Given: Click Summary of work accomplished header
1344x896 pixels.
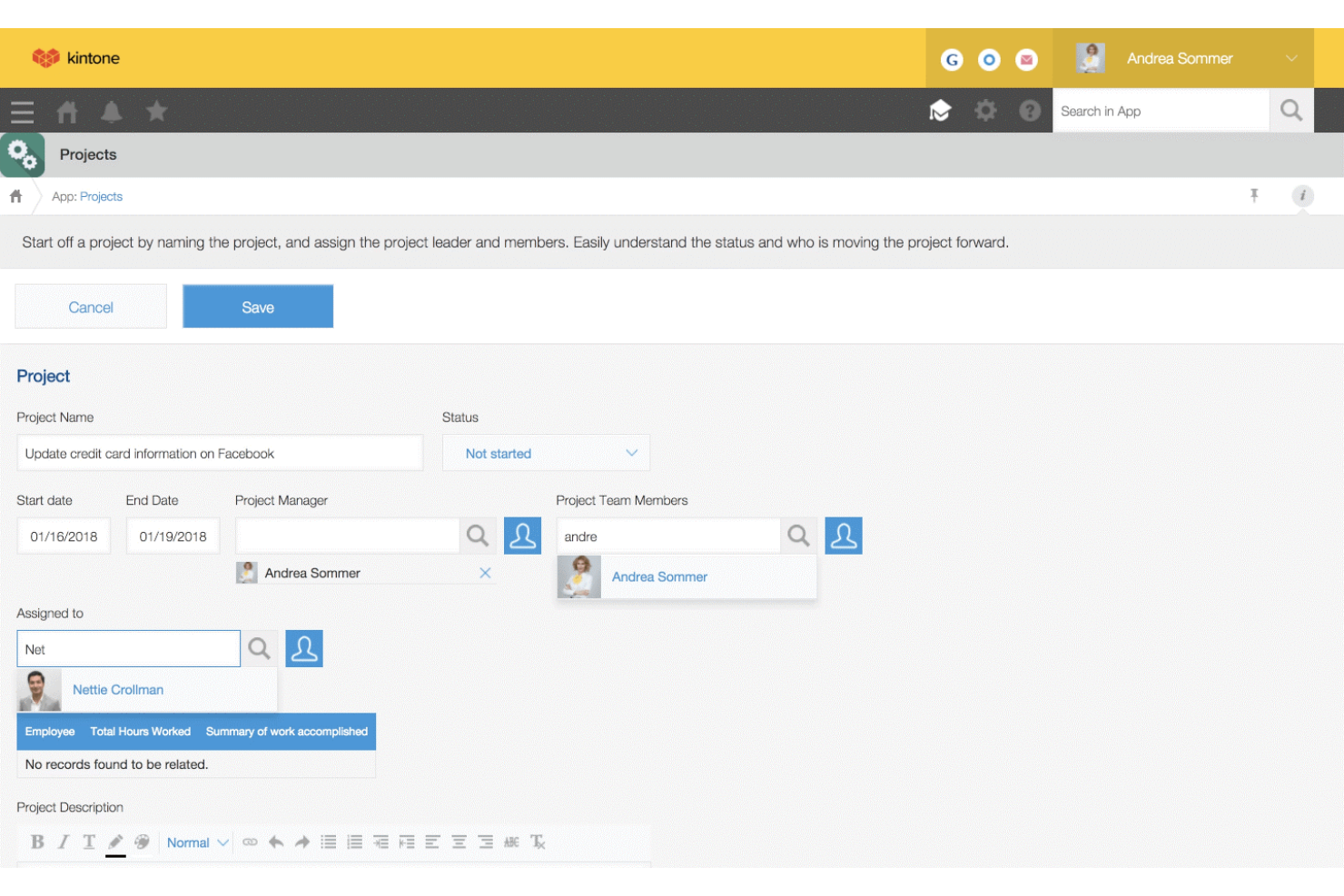Looking at the screenshot, I should click(x=287, y=732).
